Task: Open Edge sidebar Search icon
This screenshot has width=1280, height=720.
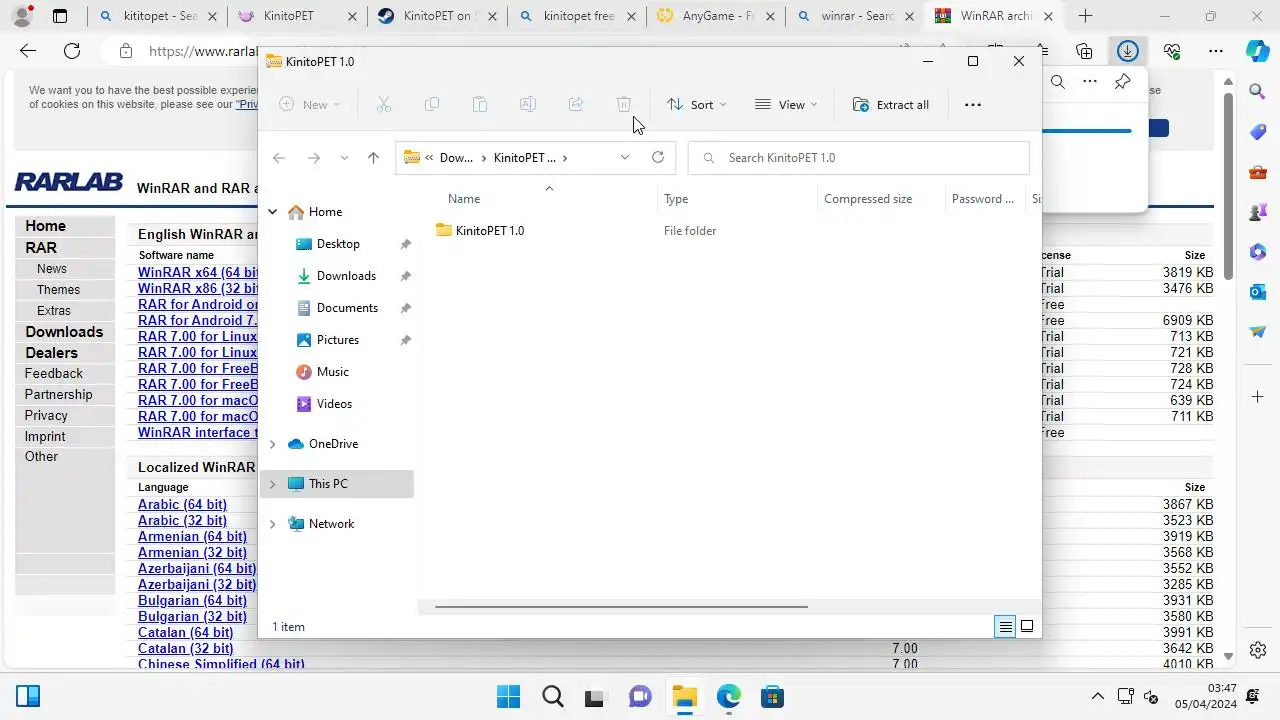Action: [x=1258, y=92]
